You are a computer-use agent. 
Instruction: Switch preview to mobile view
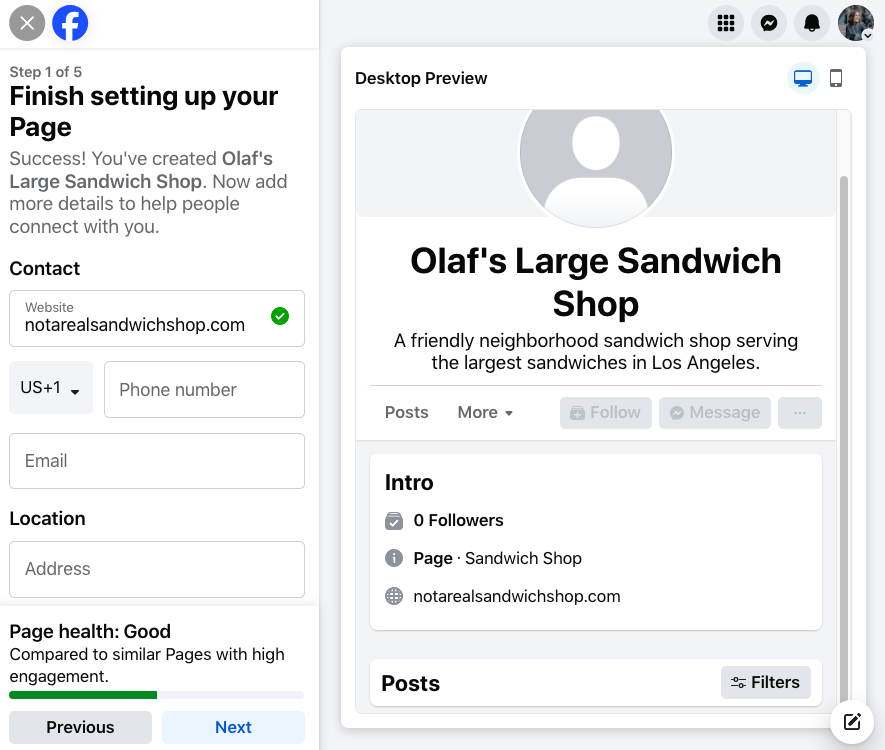click(836, 77)
